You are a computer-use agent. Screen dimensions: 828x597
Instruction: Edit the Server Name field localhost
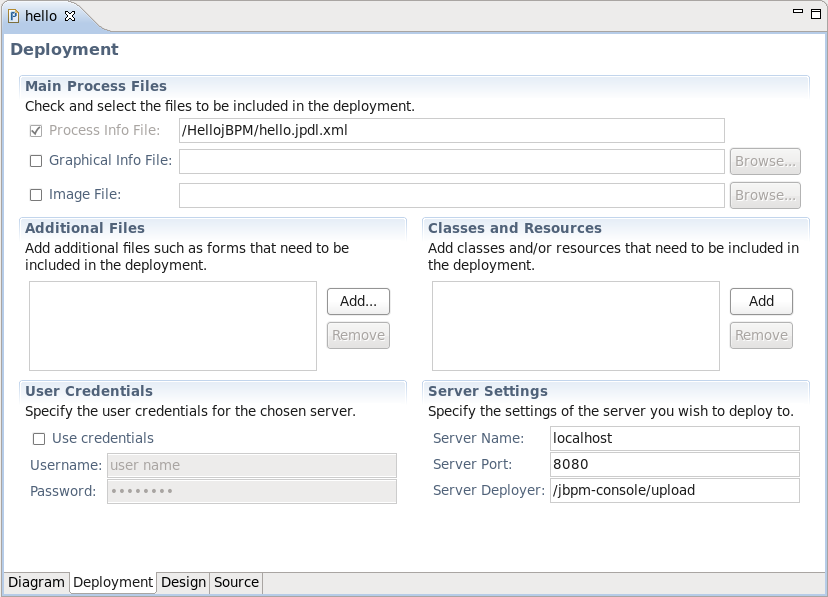tap(675, 439)
